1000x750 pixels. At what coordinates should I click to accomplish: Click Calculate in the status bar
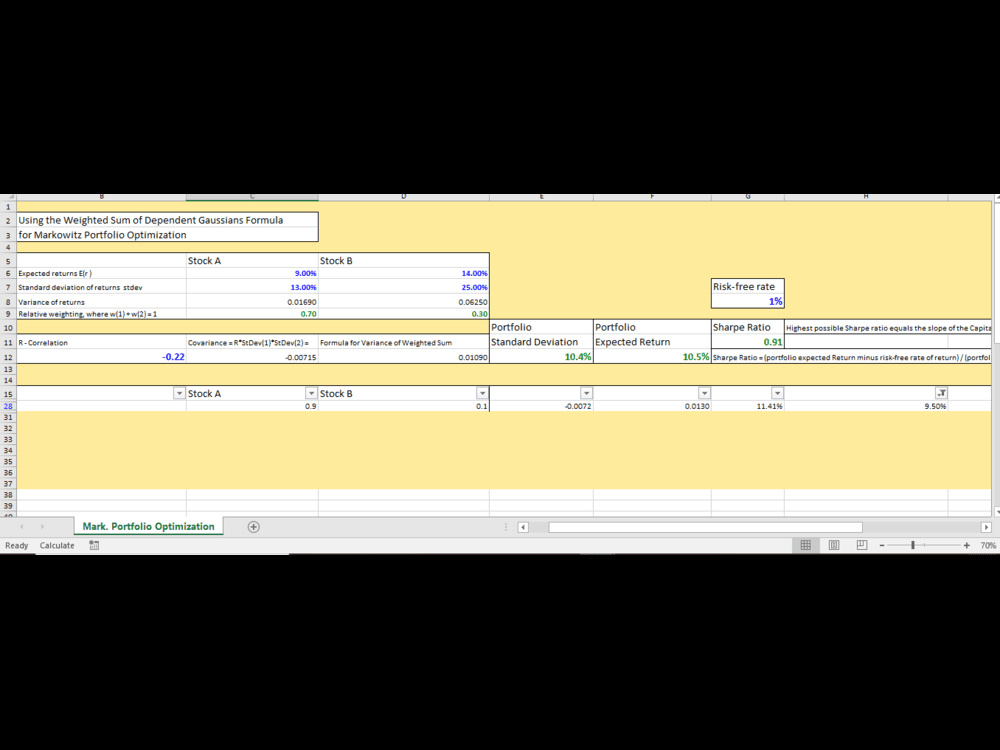click(57, 545)
